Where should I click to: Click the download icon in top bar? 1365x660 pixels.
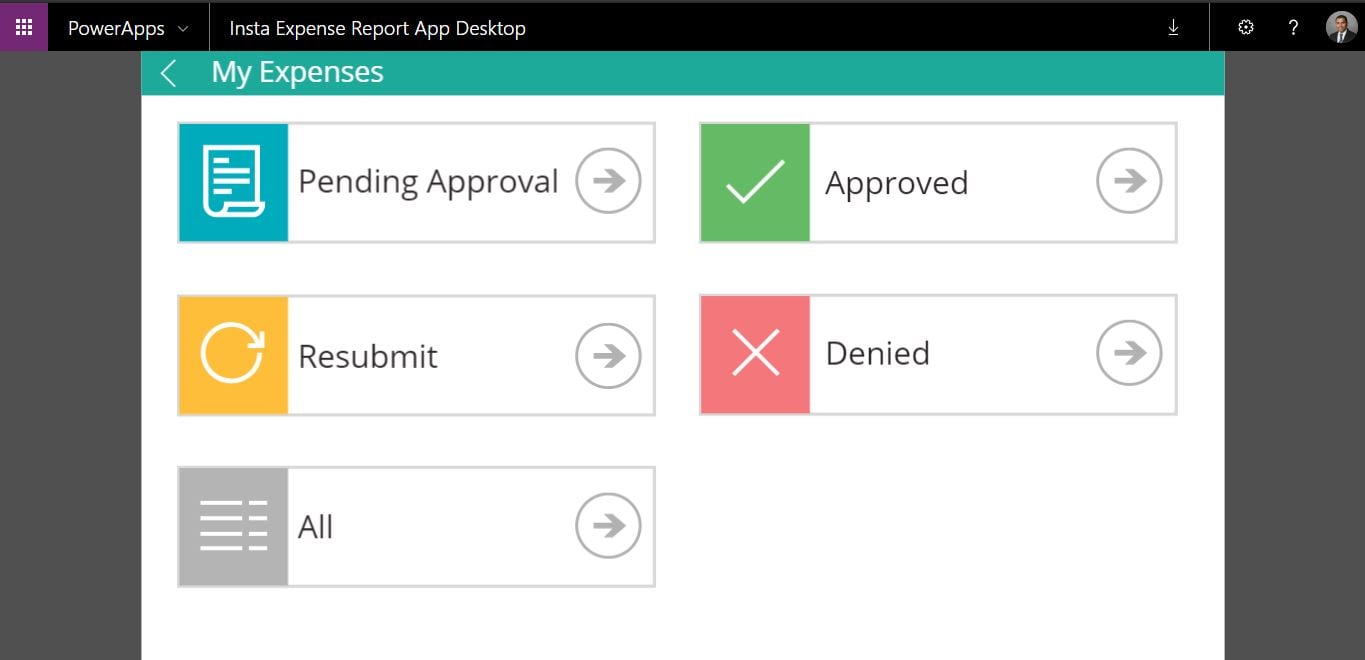click(x=1174, y=28)
